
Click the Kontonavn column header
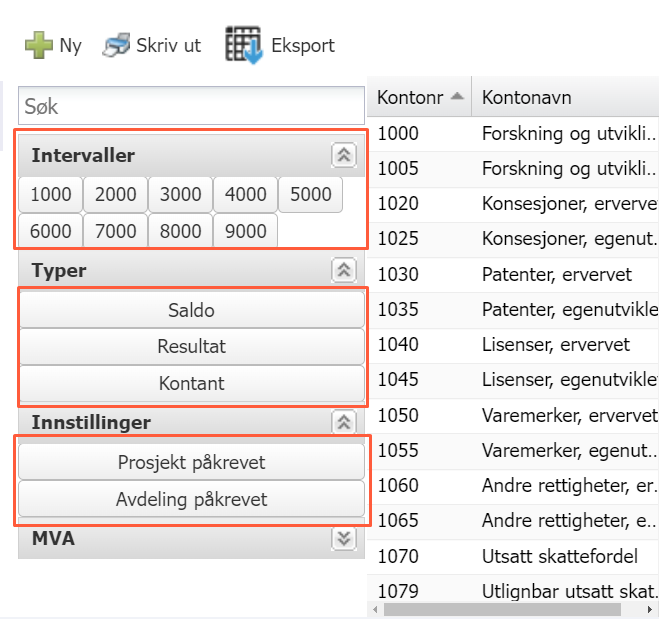coord(560,97)
